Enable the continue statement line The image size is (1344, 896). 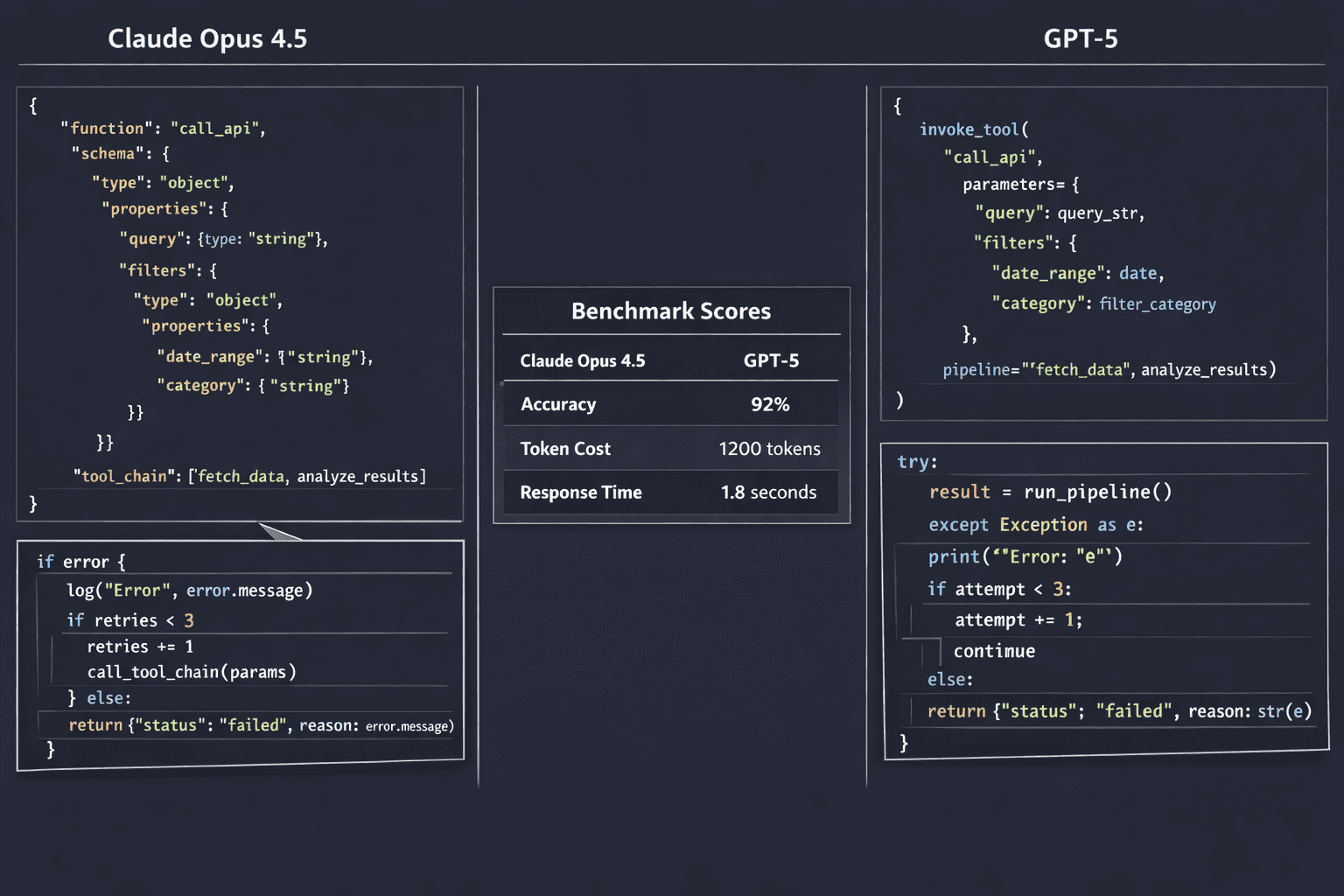(994, 651)
